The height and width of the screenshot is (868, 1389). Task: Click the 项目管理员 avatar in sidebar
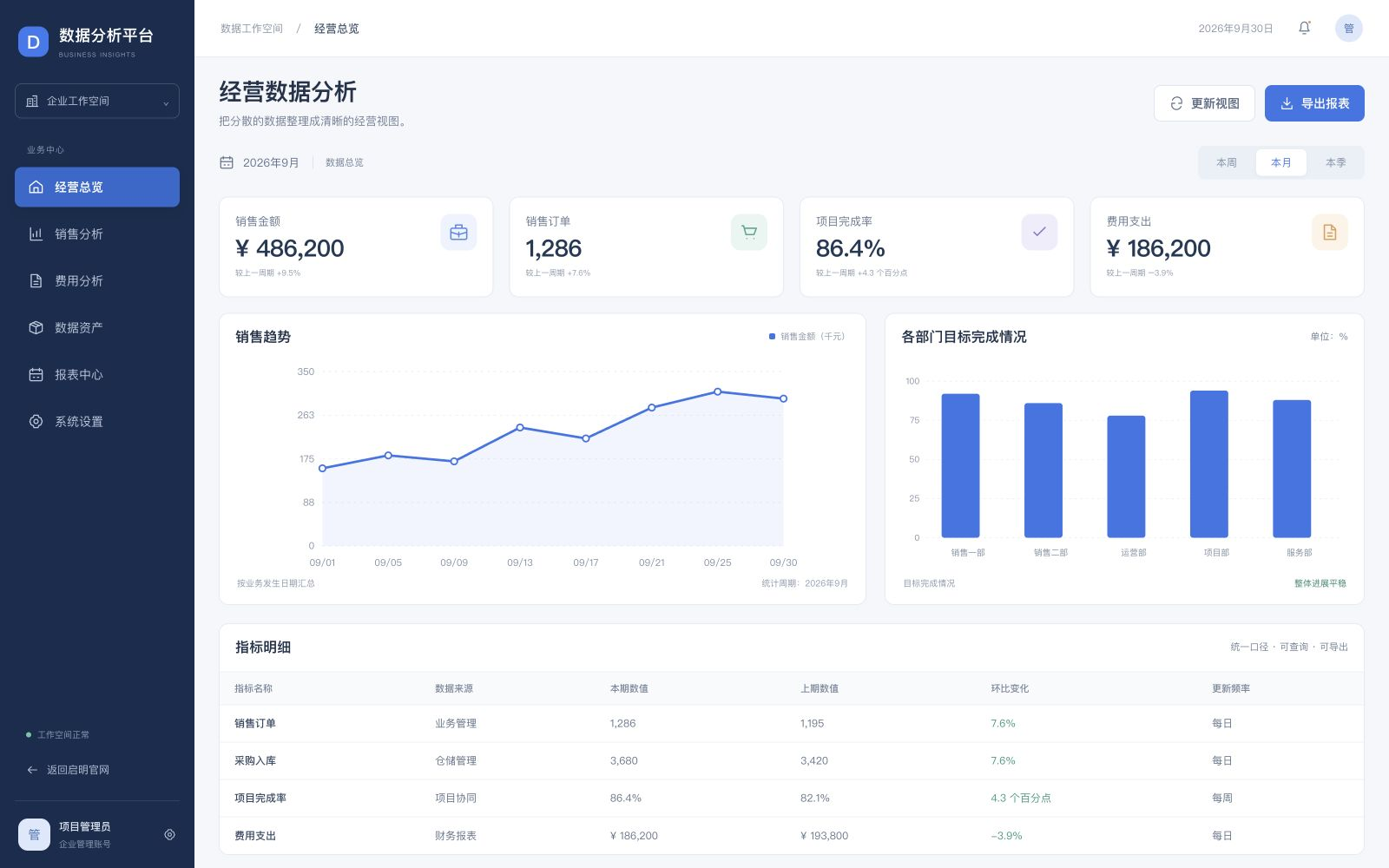tap(34, 834)
